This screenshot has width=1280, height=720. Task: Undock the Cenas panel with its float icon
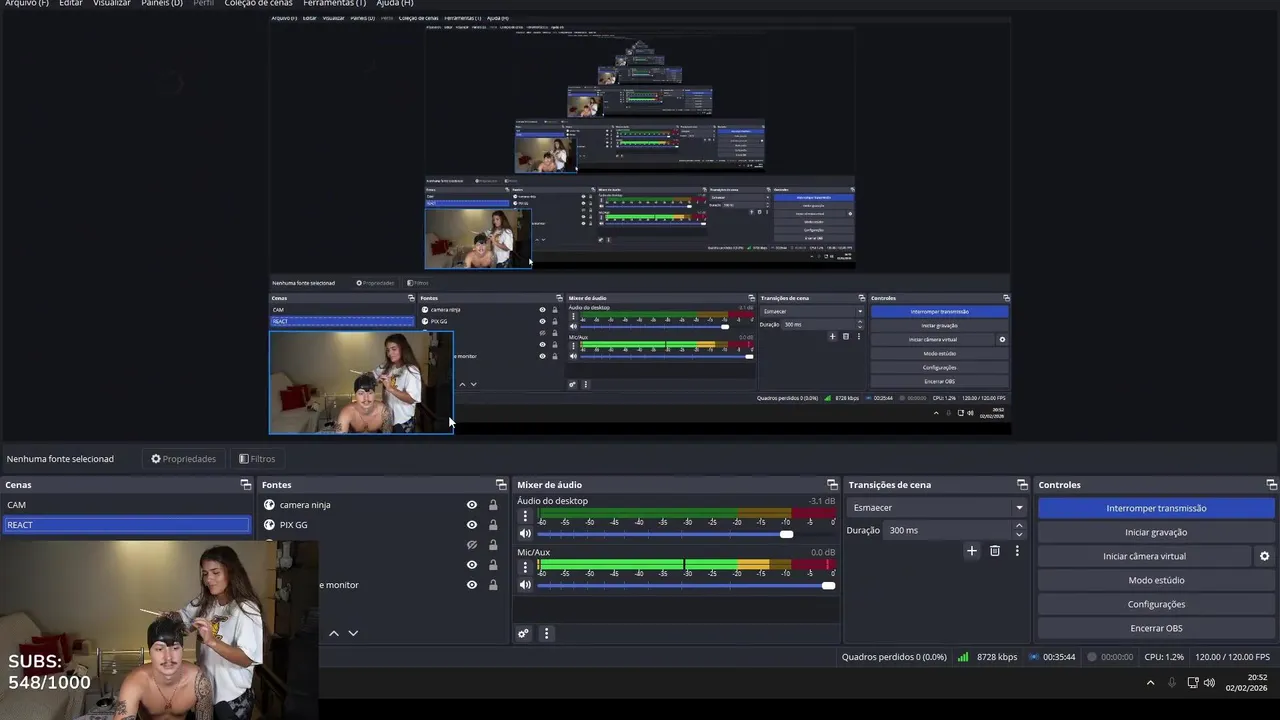(x=246, y=485)
